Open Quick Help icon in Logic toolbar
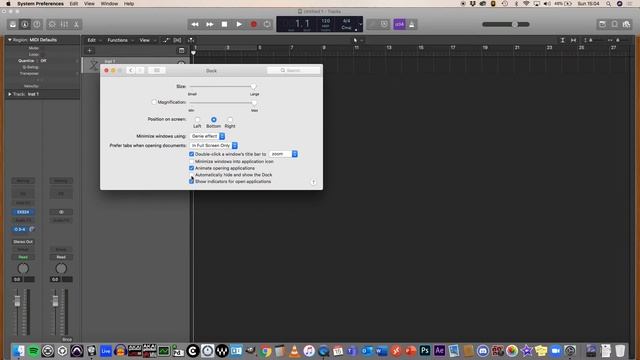 click(x=37, y=24)
